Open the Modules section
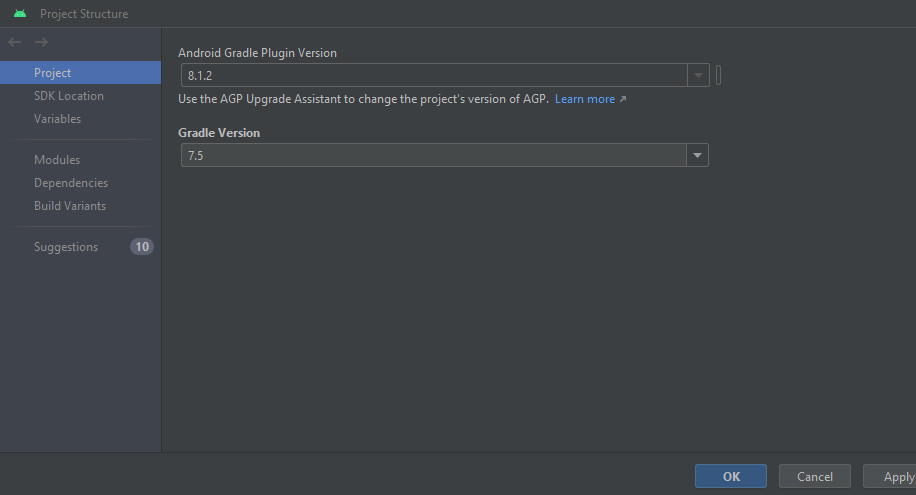Screen dimensions: 916x495 57,160
